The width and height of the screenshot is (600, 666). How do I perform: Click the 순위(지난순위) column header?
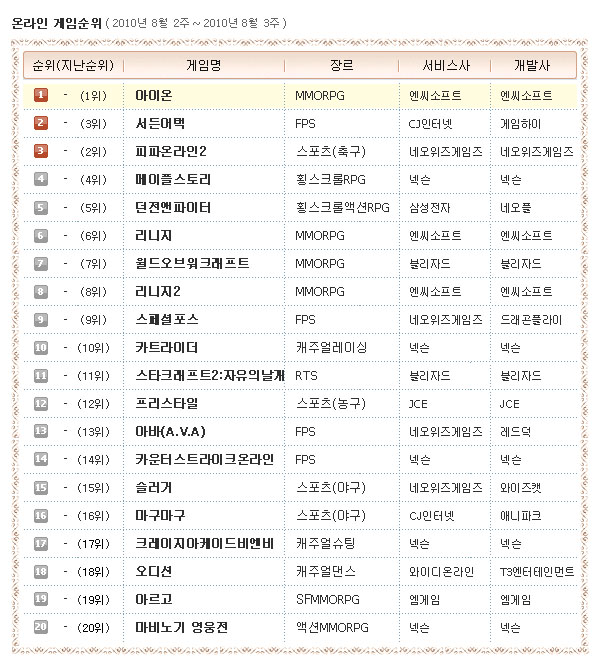click(72, 65)
